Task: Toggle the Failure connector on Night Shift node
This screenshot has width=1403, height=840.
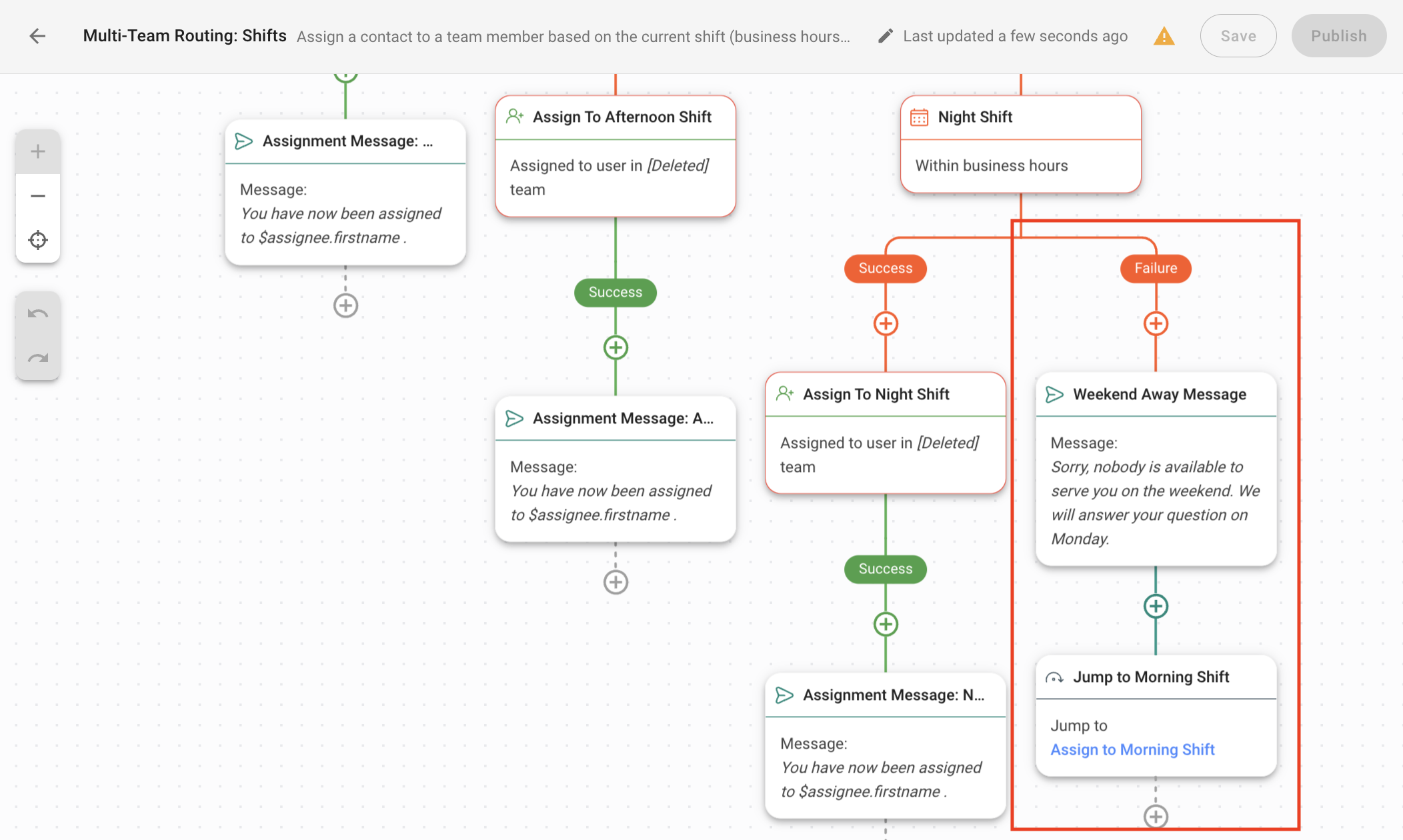Action: [x=1154, y=267]
